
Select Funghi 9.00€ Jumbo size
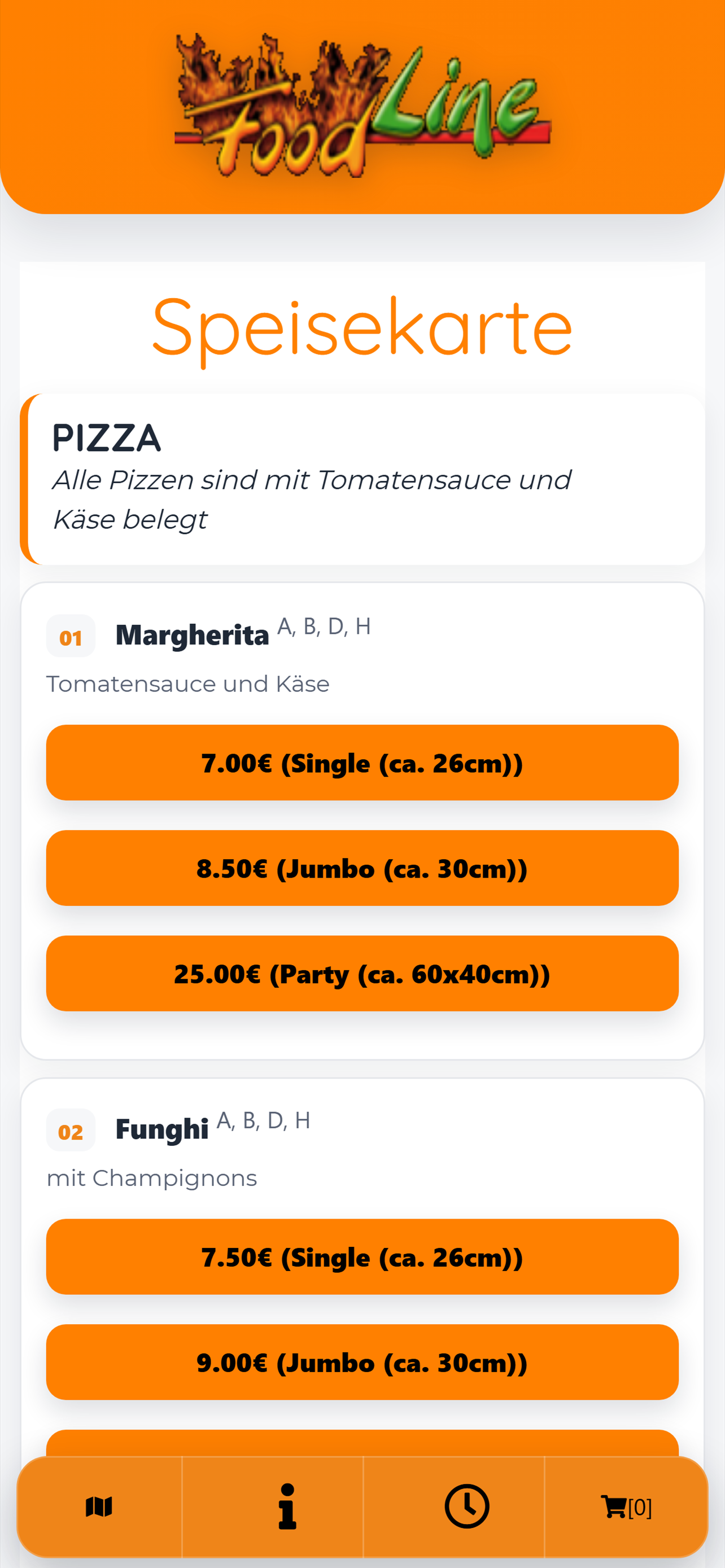362,1362
